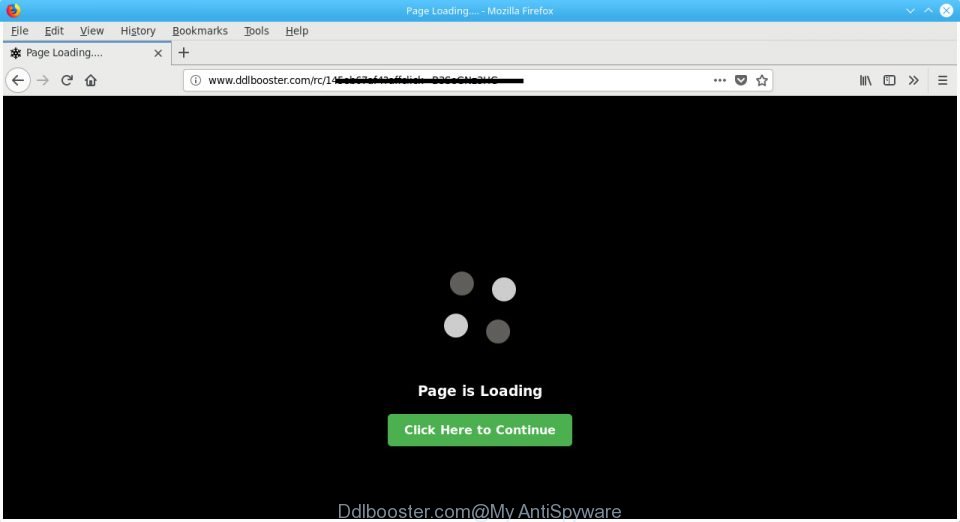This screenshot has height=522, width=960.
Task: Open the History menu
Action: pos(138,31)
